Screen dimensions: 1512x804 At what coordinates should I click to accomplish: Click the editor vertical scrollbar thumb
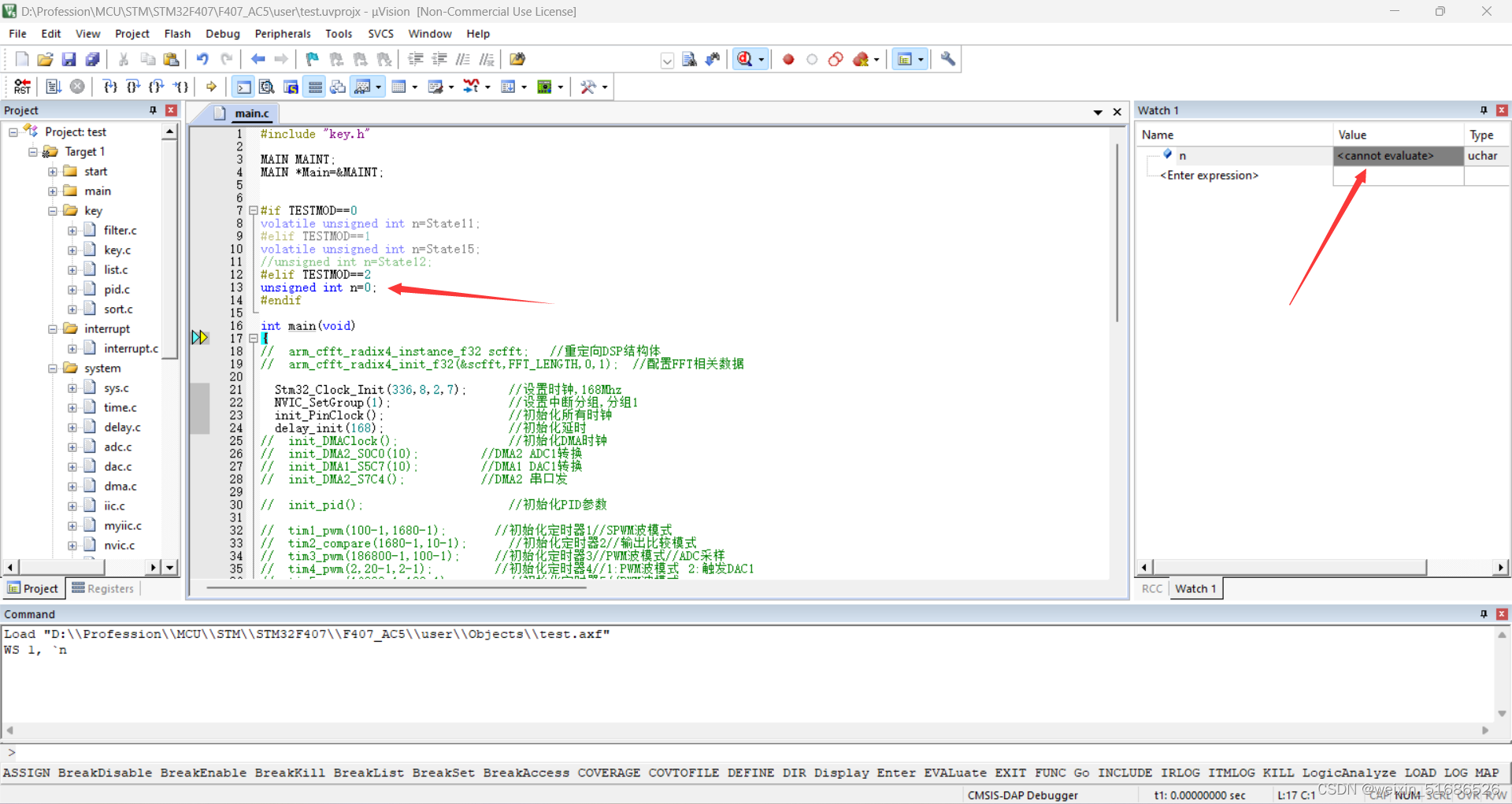point(1117,232)
